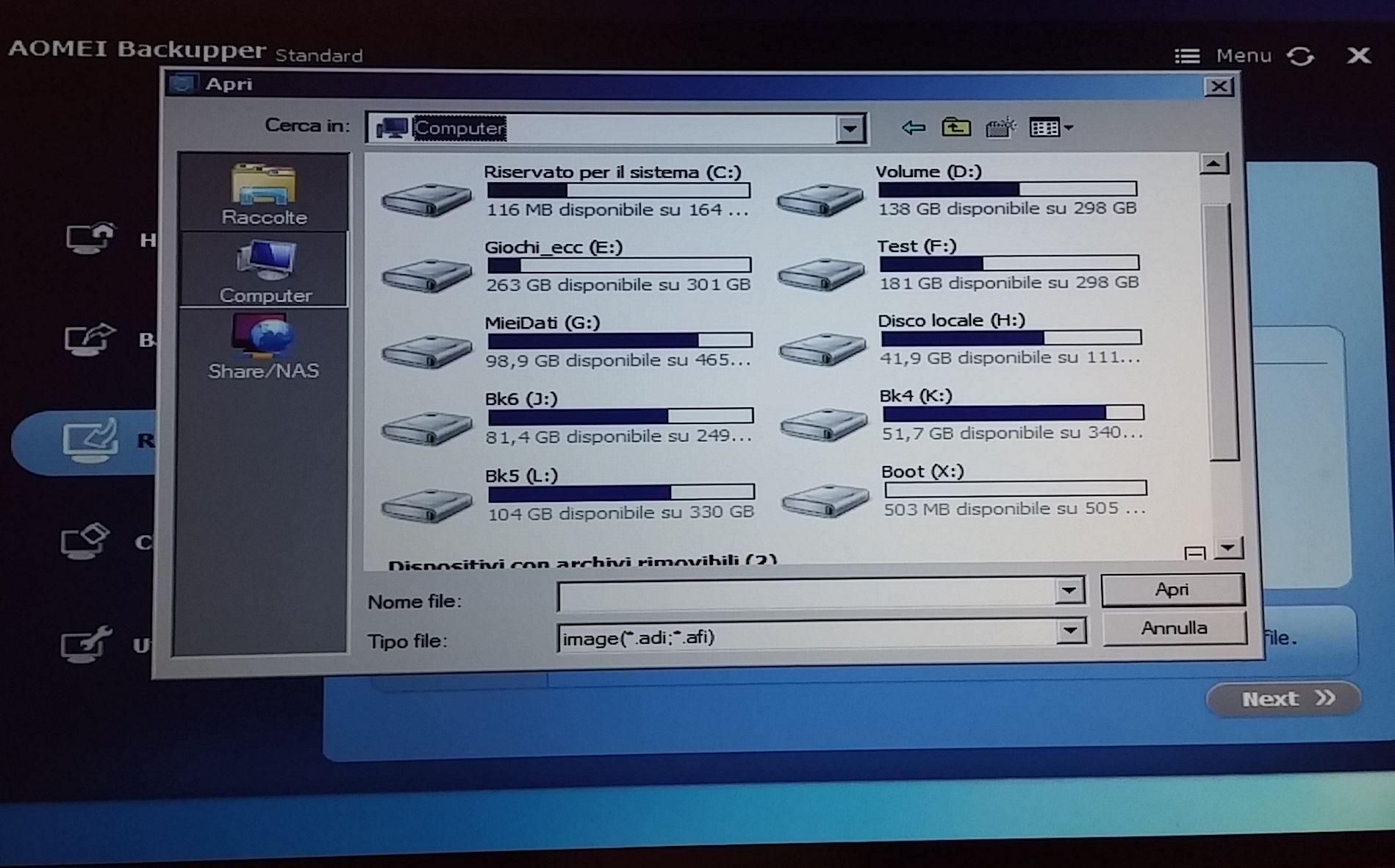Select drive MieiDati (G:)
This screenshot has width=1395, height=868.
pyautogui.click(x=566, y=342)
